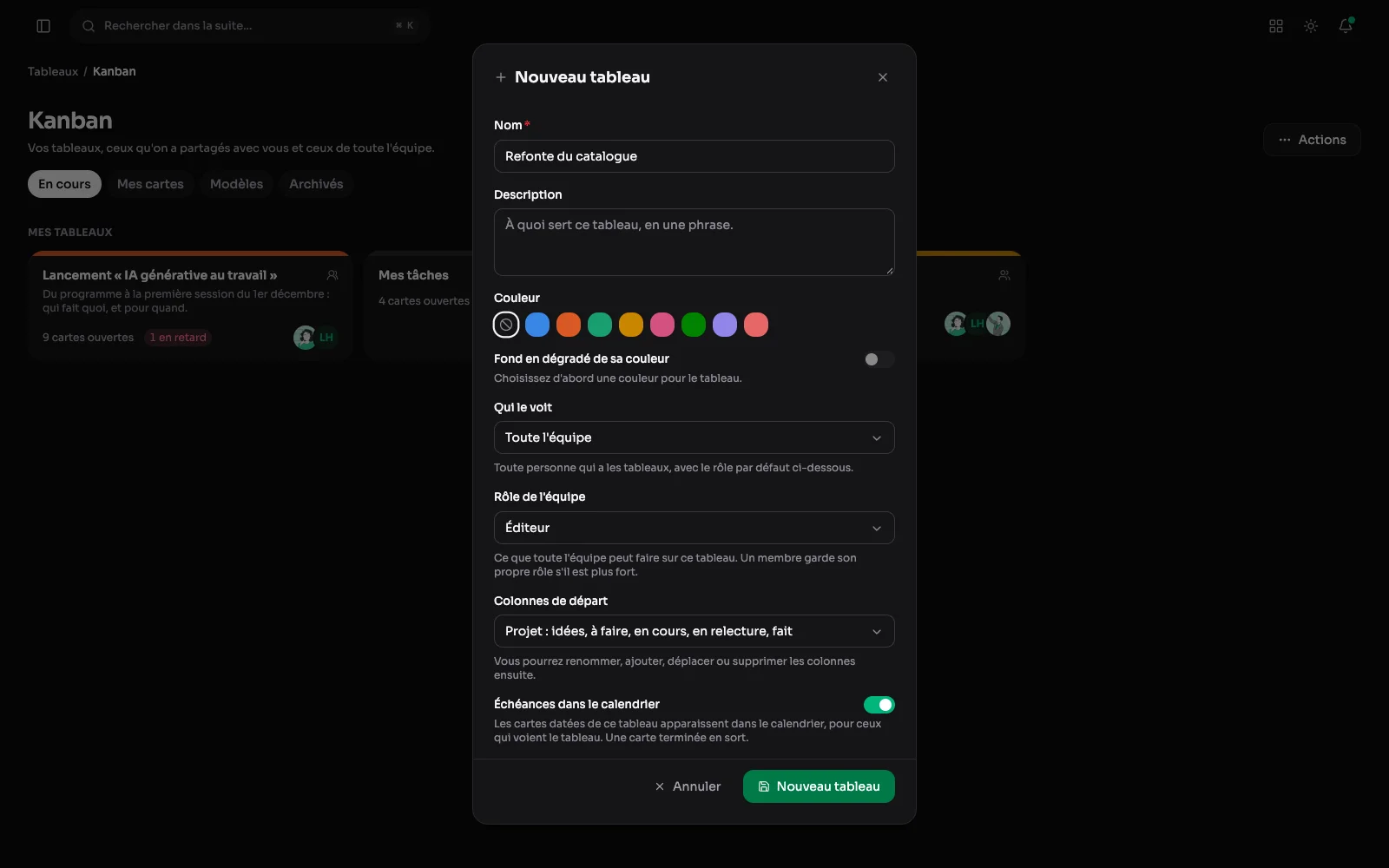Toggle the sidebar panel icon
The image size is (1389, 868).
(x=43, y=26)
